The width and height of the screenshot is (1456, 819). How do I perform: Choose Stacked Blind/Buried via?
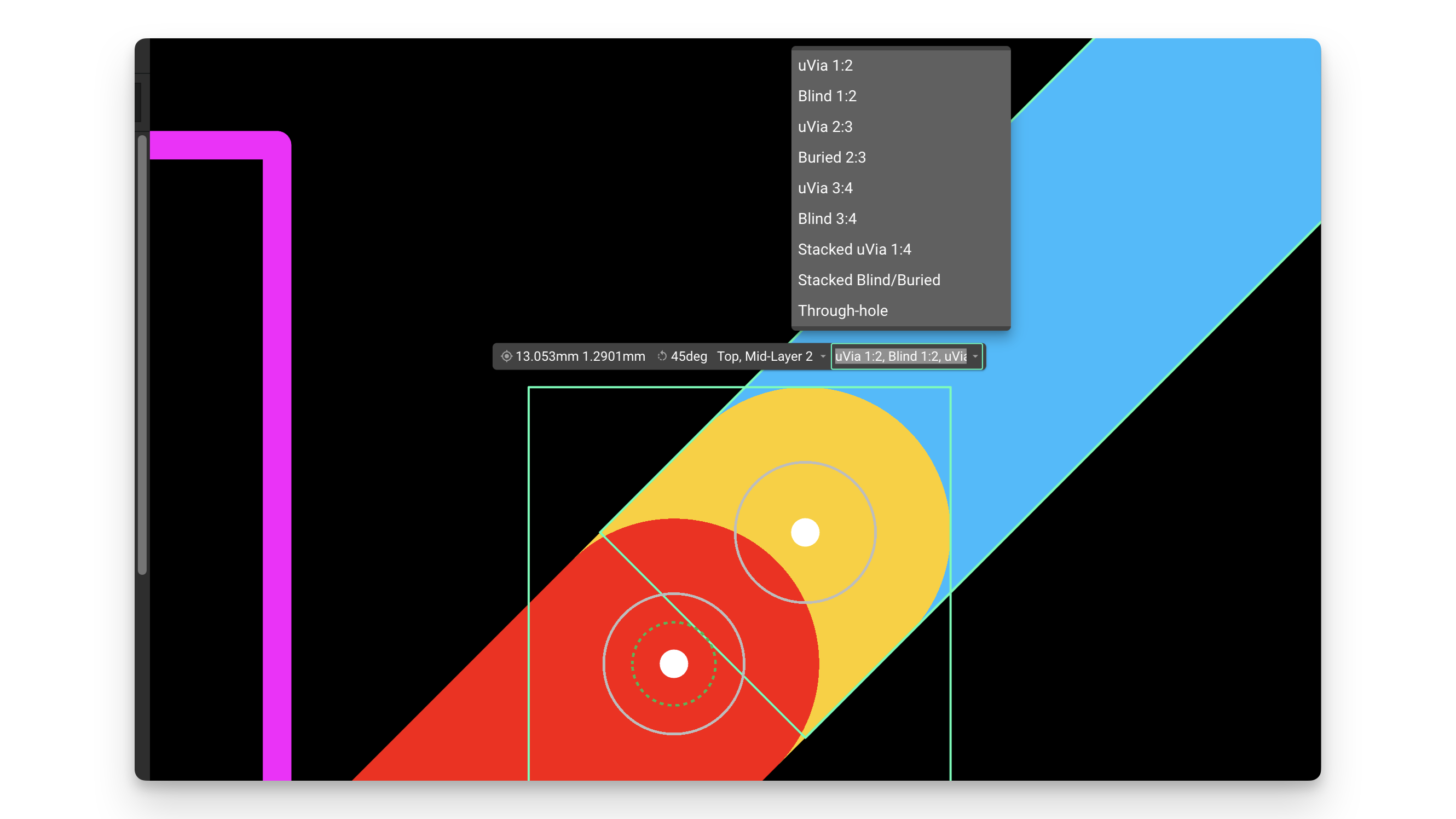pos(900,280)
